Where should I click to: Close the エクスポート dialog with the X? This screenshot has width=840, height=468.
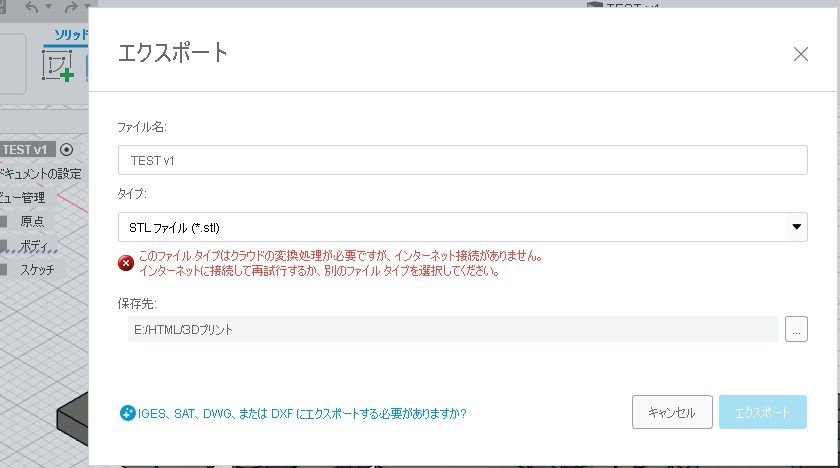800,54
